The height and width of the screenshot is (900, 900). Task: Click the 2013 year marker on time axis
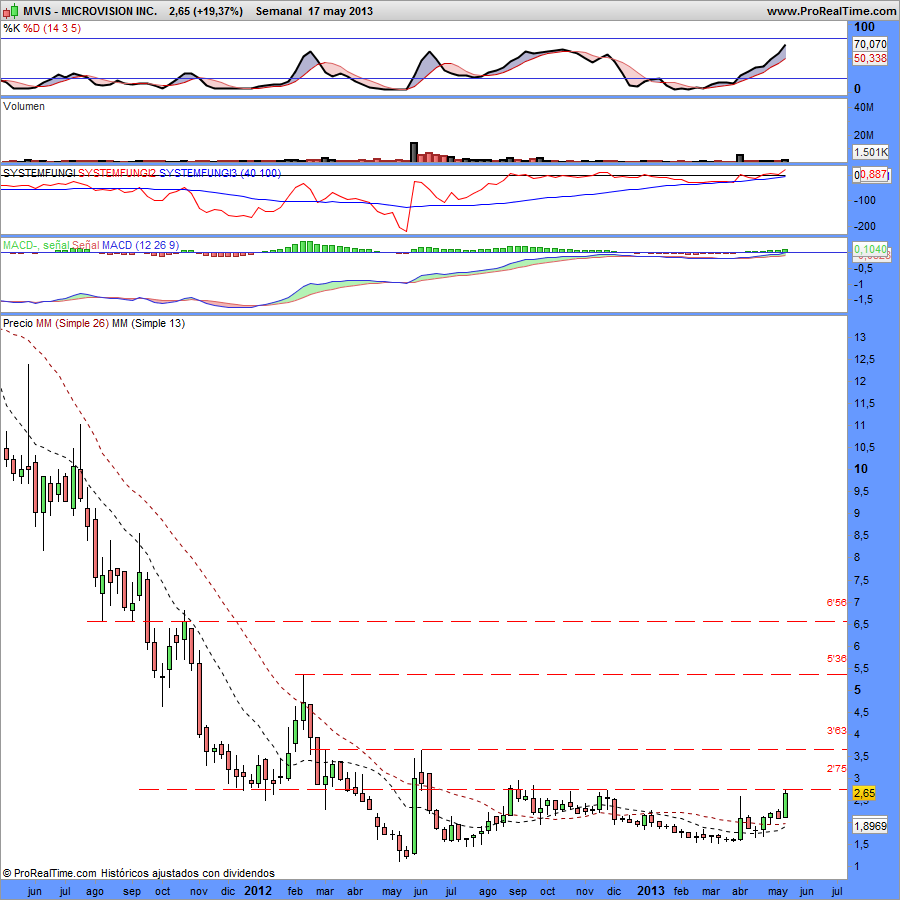(650, 891)
